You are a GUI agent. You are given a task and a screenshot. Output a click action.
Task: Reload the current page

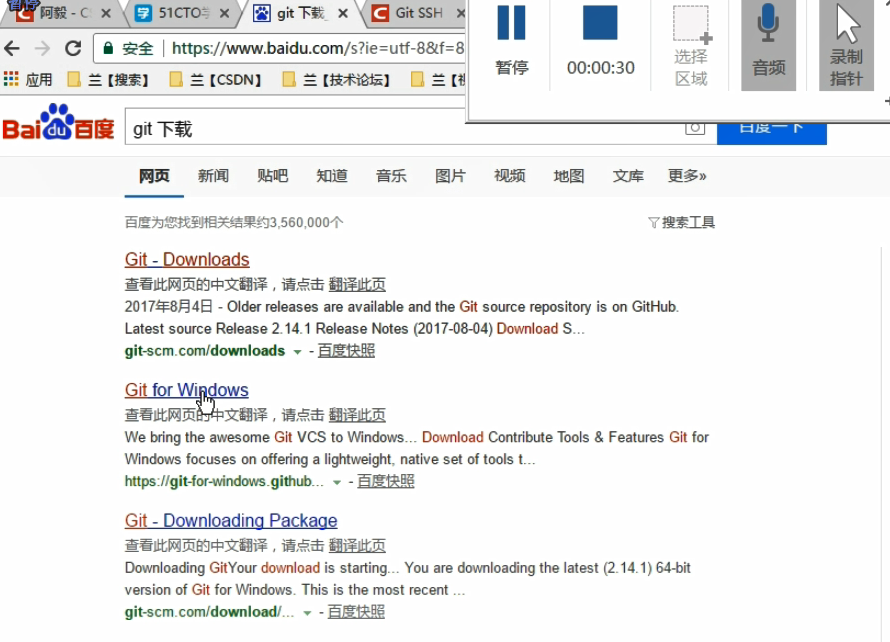[73, 49]
